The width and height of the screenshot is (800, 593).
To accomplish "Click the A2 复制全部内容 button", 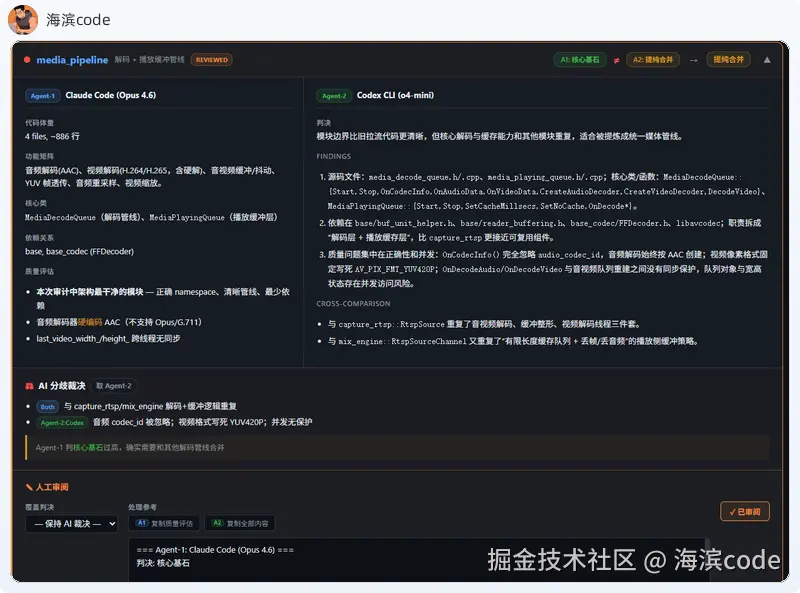I will pyautogui.click(x=240, y=523).
